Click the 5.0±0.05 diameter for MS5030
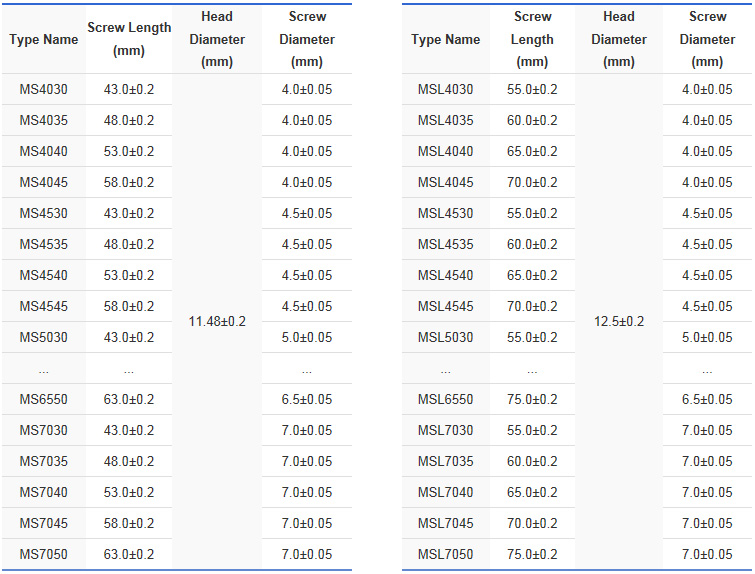The height and width of the screenshot is (574, 755). 307,338
